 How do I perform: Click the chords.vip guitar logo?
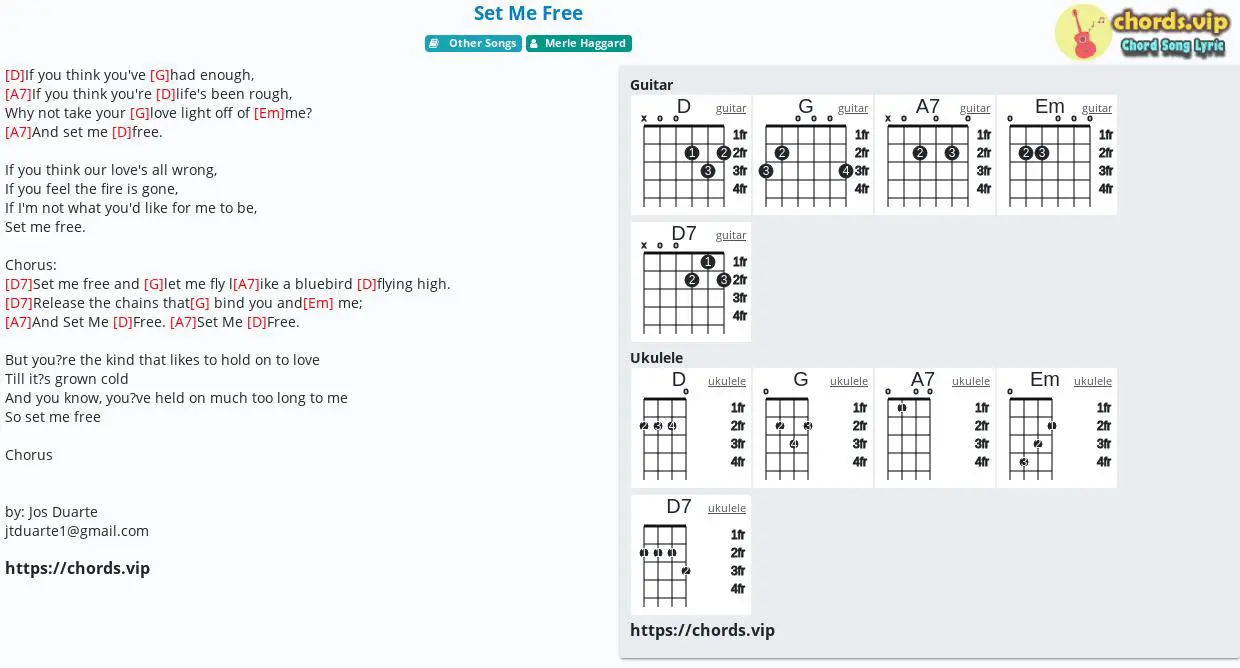1141,32
